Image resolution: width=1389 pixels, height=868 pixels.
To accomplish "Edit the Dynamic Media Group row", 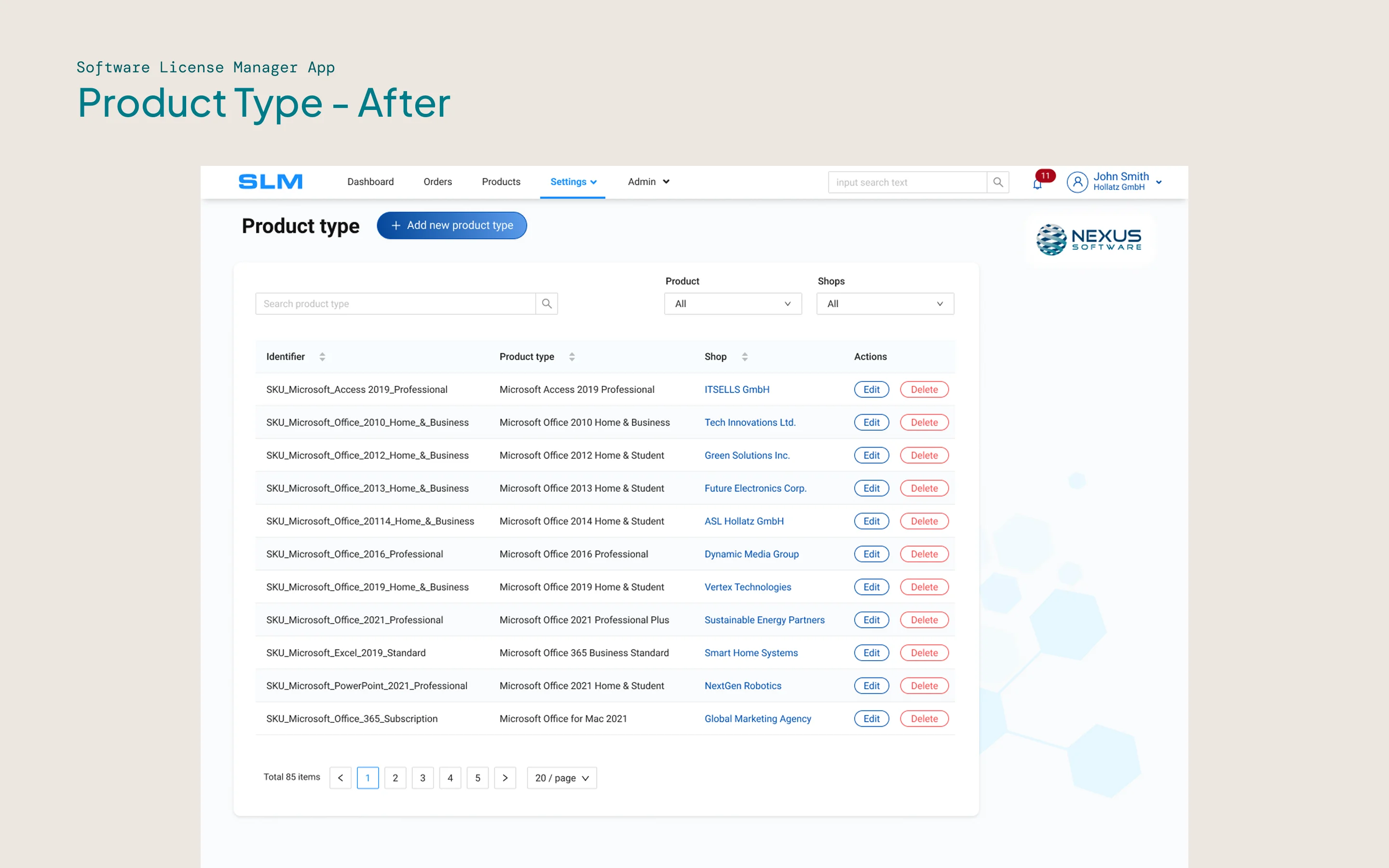I will point(872,554).
